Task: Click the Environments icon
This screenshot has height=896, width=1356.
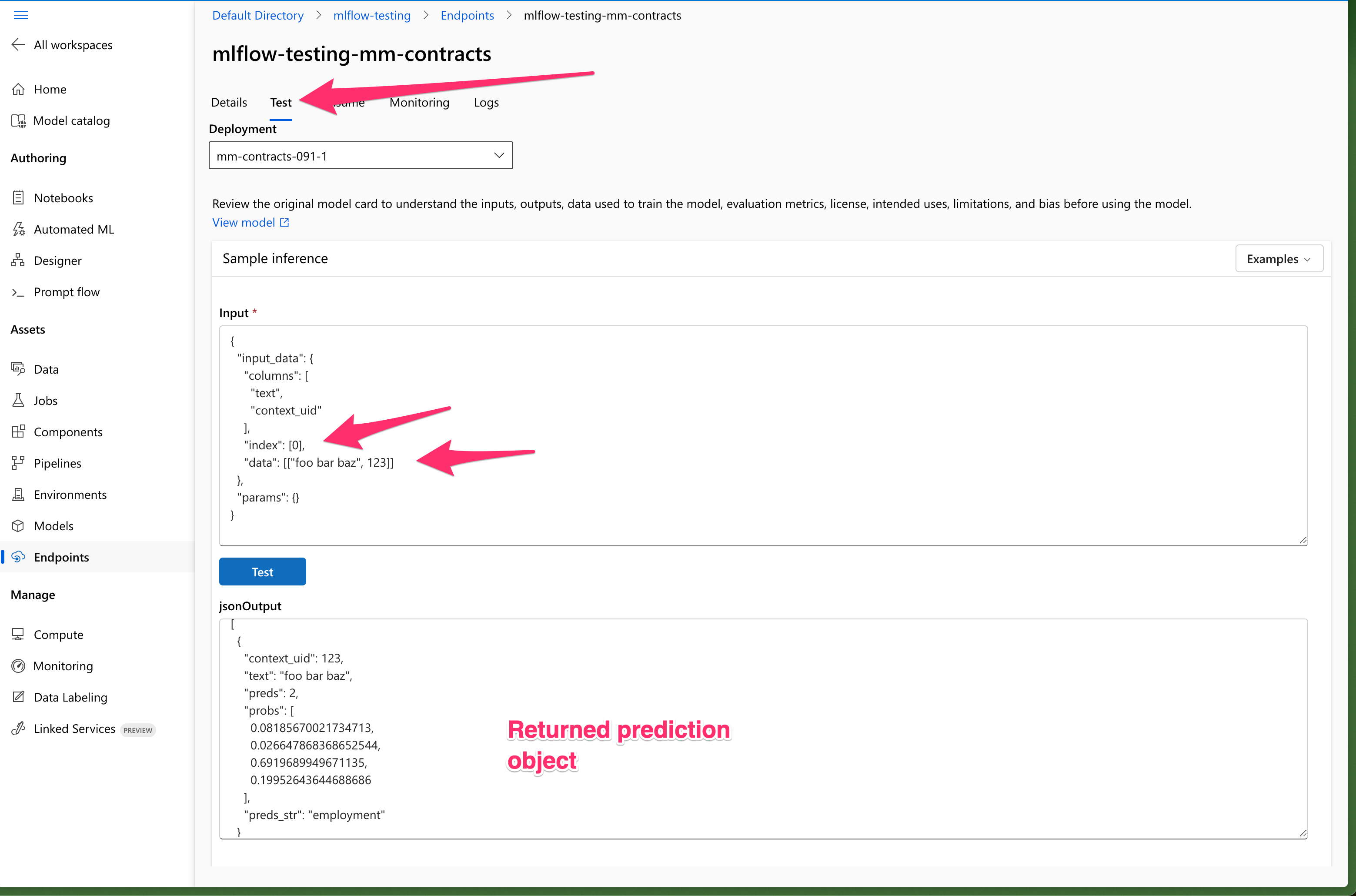Action: 18,495
